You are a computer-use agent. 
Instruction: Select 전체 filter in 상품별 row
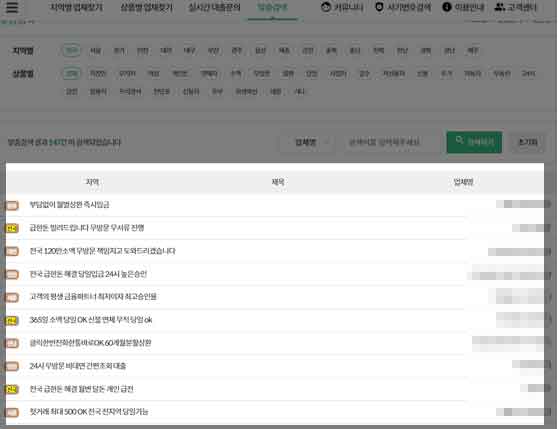pos(72,74)
